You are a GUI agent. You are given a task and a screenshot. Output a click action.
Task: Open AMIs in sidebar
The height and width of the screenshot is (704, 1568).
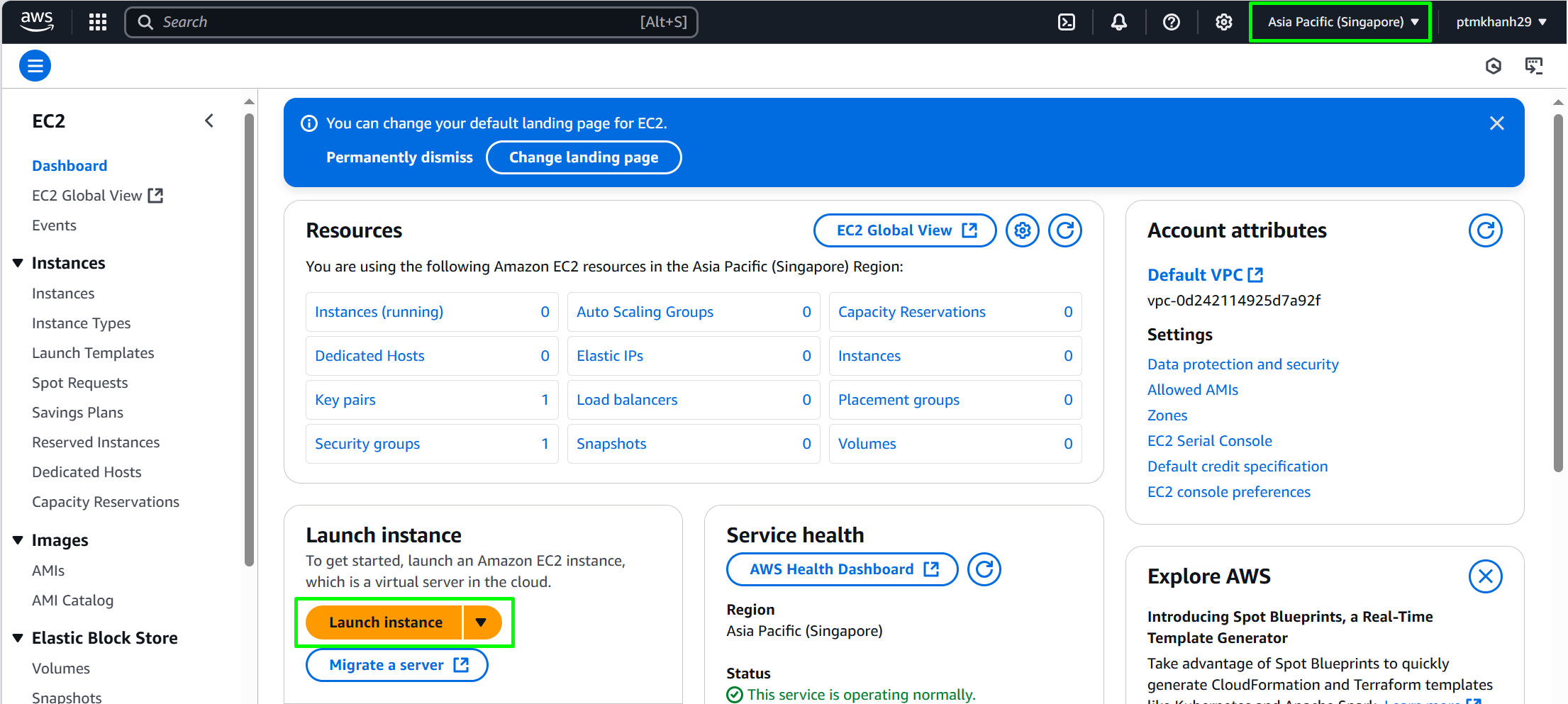coord(48,571)
